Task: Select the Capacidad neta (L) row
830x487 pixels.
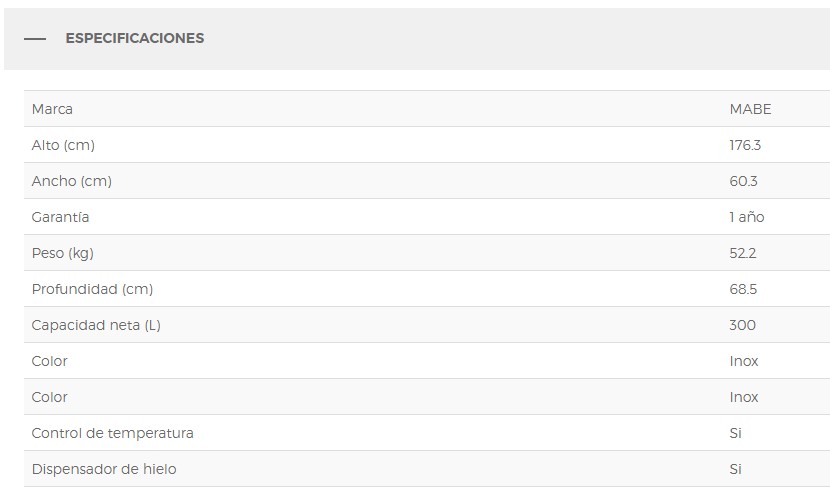Action: (x=427, y=324)
